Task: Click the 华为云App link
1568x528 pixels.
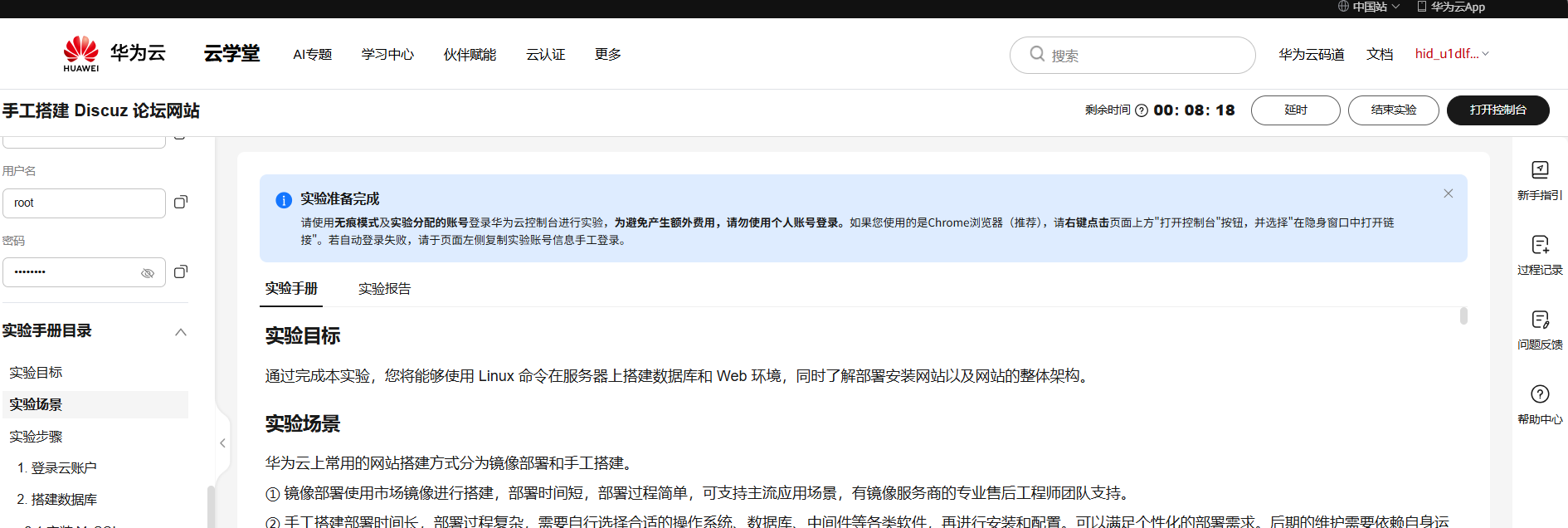Action: pyautogui.click(x=1458, y=7)
